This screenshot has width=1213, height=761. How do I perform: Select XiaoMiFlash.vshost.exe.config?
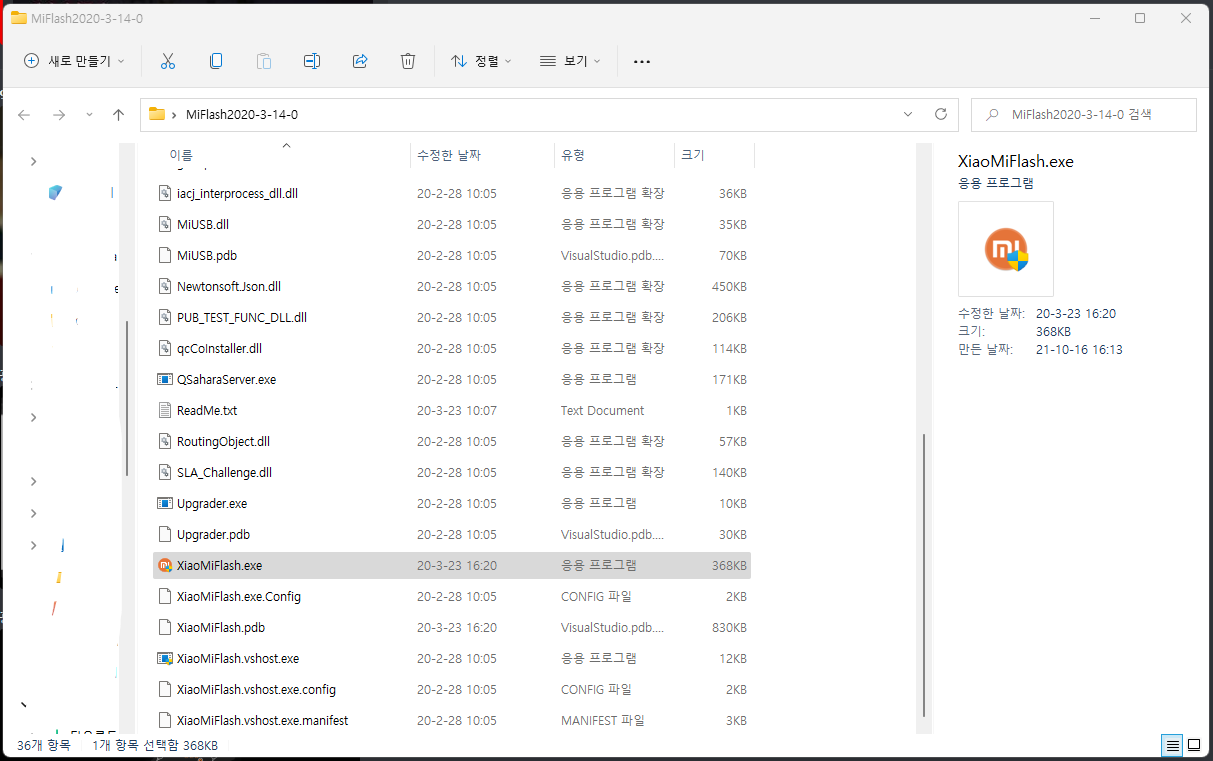[452, 689]
